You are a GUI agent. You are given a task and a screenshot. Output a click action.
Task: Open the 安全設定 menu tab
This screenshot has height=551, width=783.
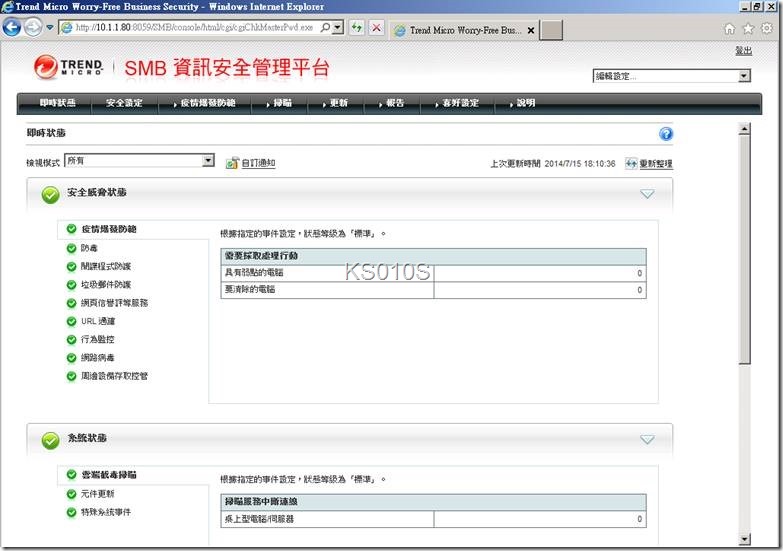(124, 103)
